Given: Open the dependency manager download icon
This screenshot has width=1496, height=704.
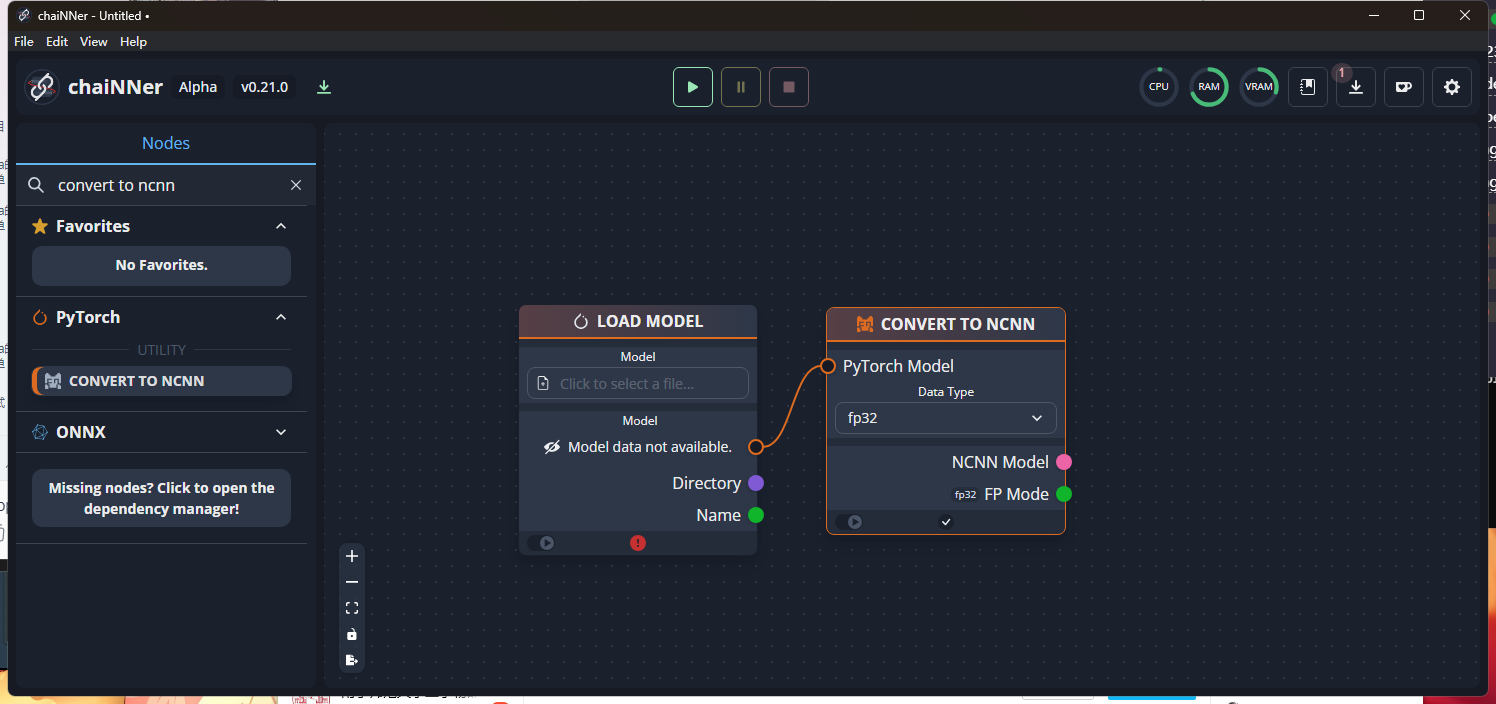Looking at the screenshot, I should click(x=1356, y=87).
